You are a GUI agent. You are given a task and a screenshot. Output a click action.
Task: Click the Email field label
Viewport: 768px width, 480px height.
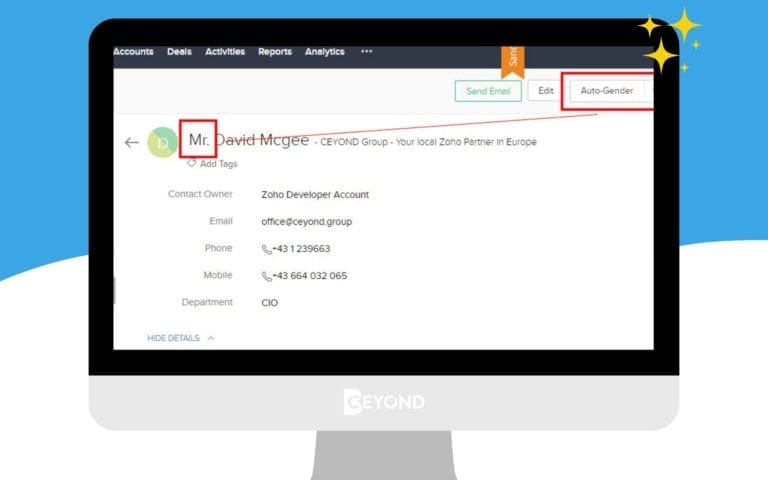click(221, 221)
